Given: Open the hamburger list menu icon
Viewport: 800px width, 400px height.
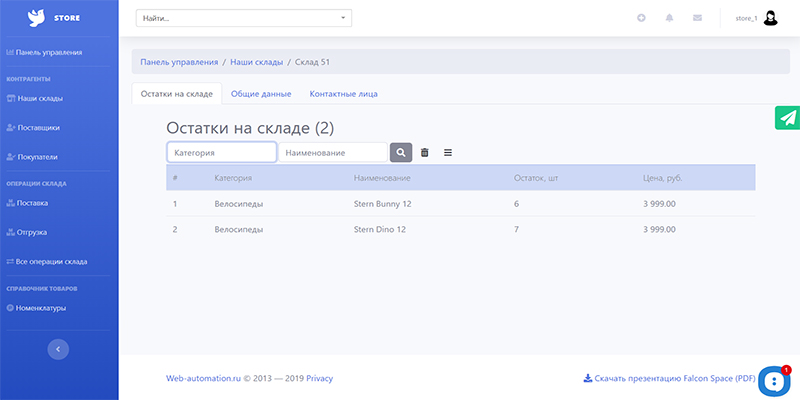Looking at the screenshot, I should pos(448,152).
